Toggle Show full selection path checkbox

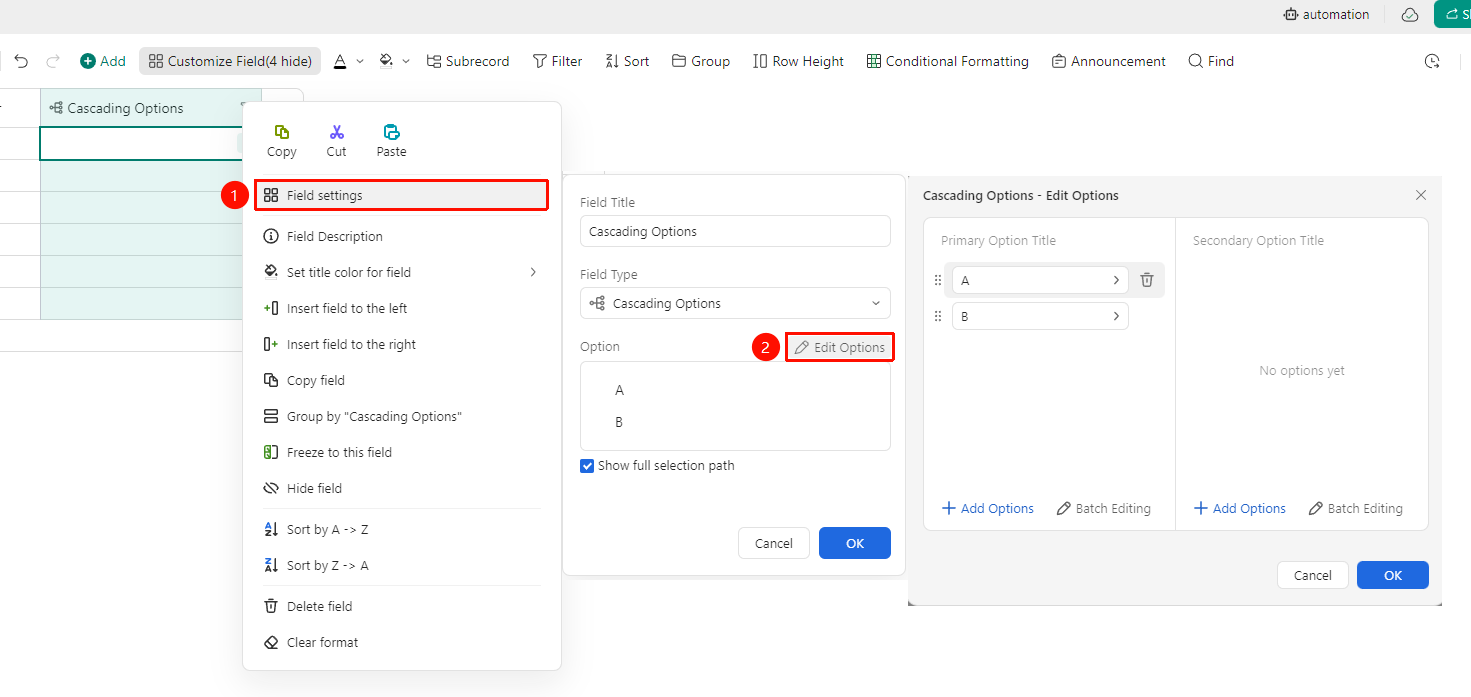pyautogui.click(x=587, y=466)
